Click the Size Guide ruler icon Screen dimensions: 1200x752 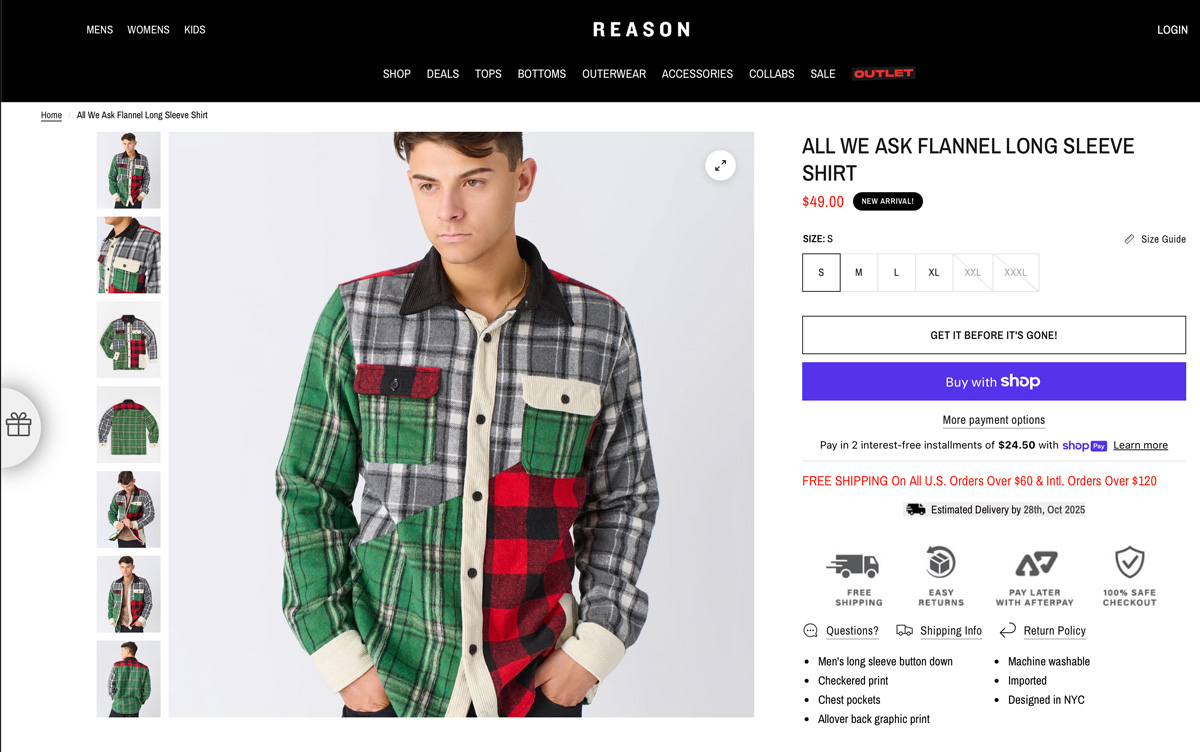[x=1130, y=239]
